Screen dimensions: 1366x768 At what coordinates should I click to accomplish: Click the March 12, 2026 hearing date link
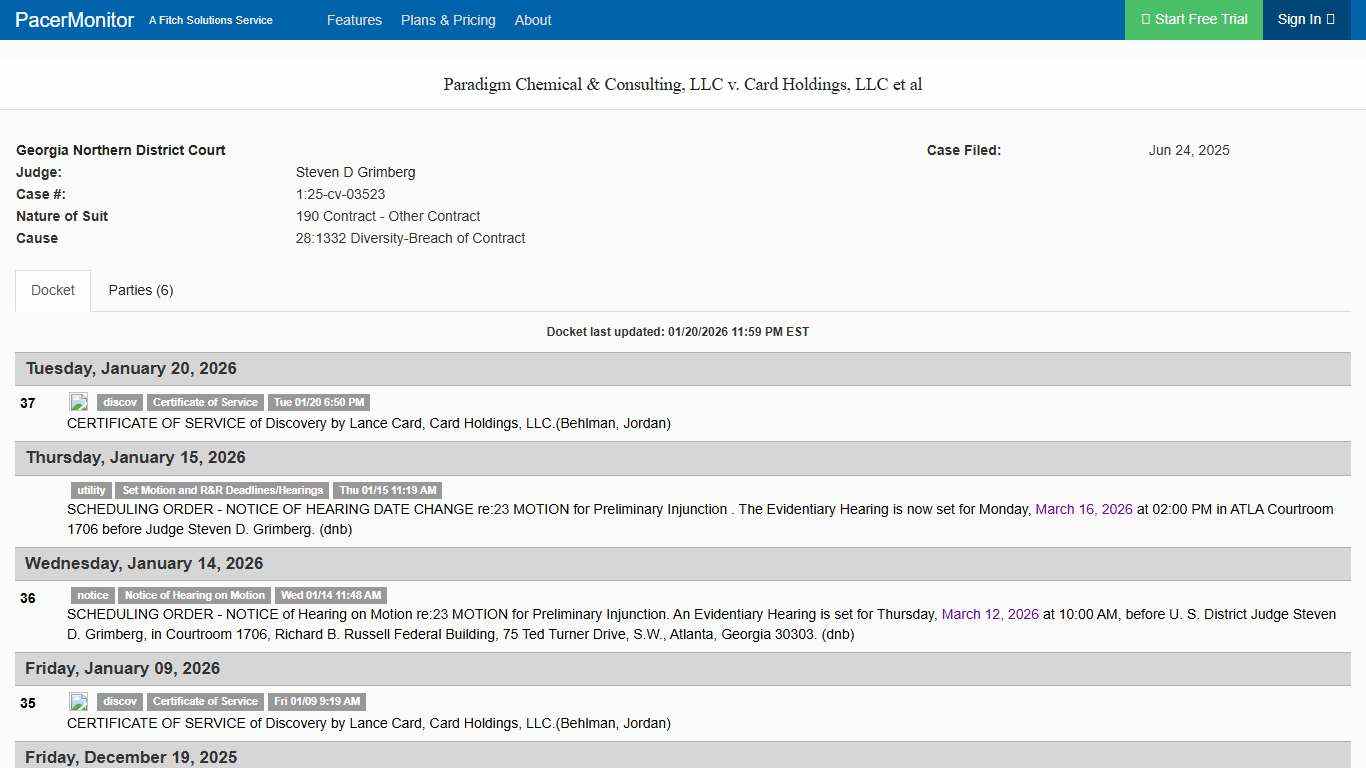click(990, 614)
